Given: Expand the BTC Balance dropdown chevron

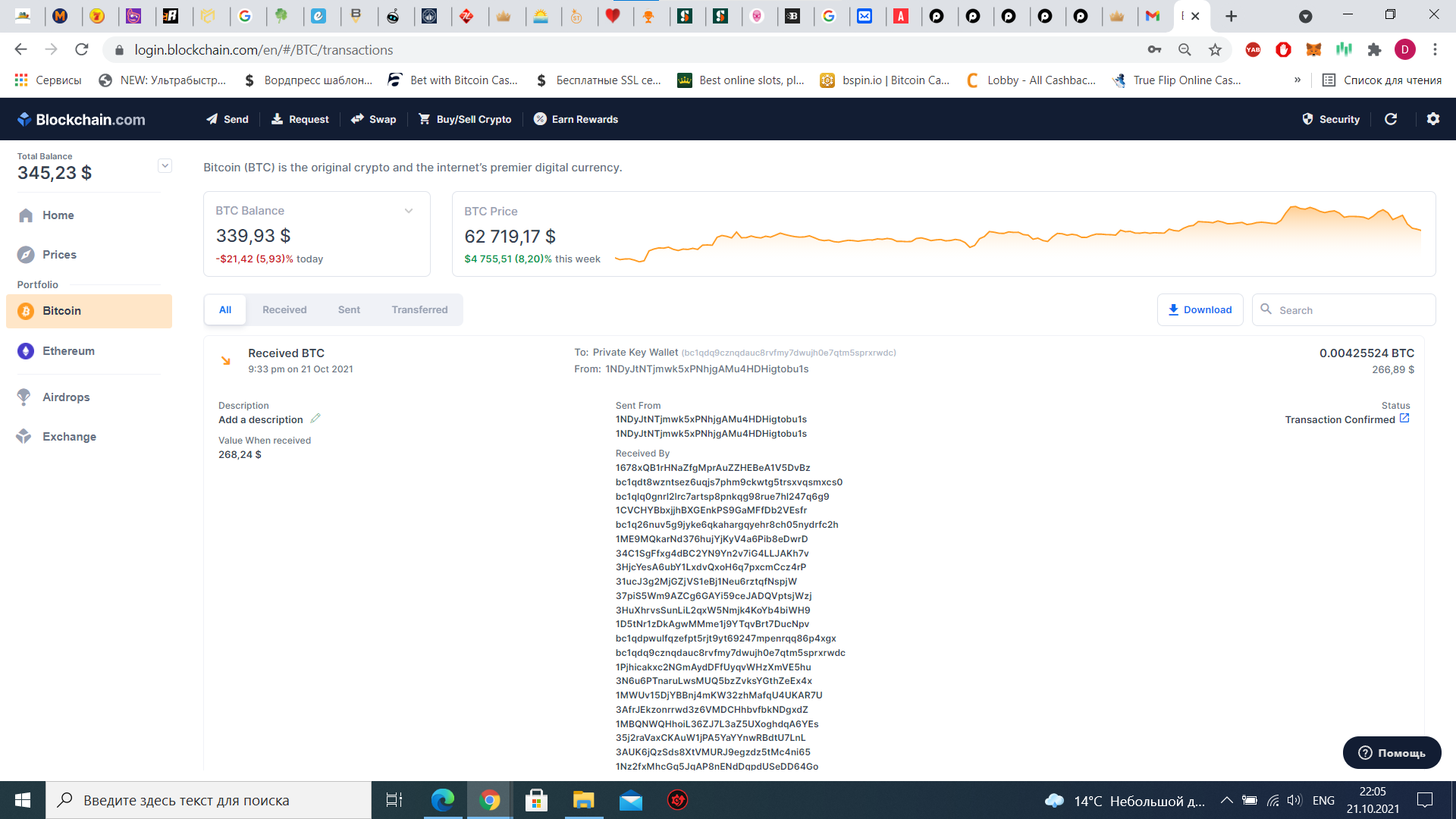Looking at the screenshot, I should [x=409, y=211].
